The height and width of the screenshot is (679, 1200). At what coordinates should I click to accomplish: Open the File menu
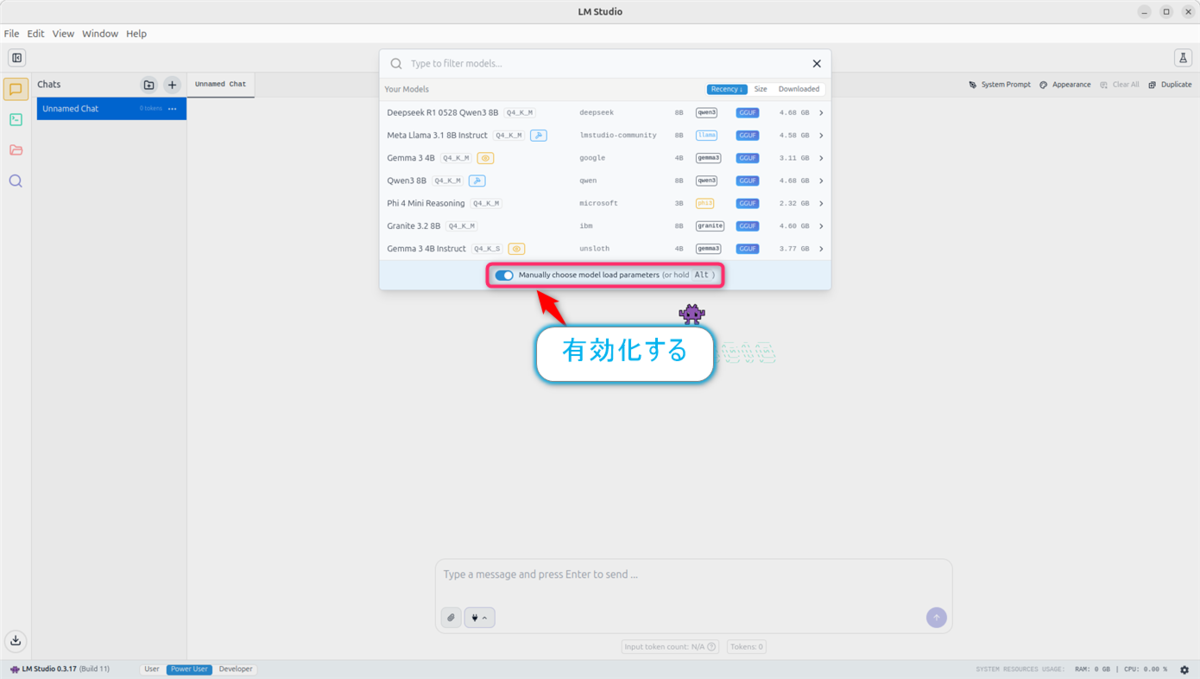pyautogui.click(x=12, y=33)
